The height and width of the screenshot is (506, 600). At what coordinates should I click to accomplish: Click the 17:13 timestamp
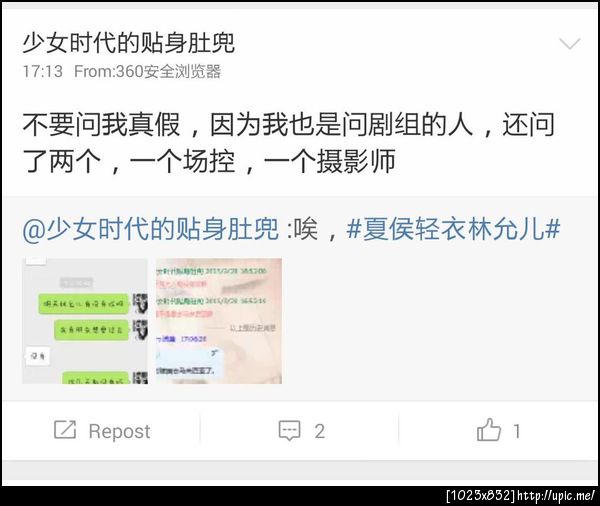point(42,72)
